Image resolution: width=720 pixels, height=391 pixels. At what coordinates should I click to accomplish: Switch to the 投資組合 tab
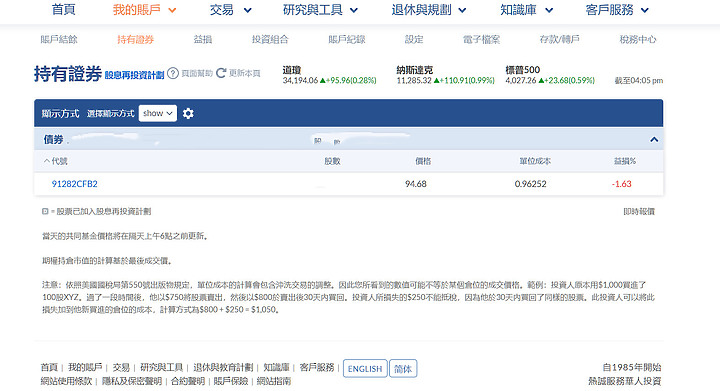coord(270,39)
